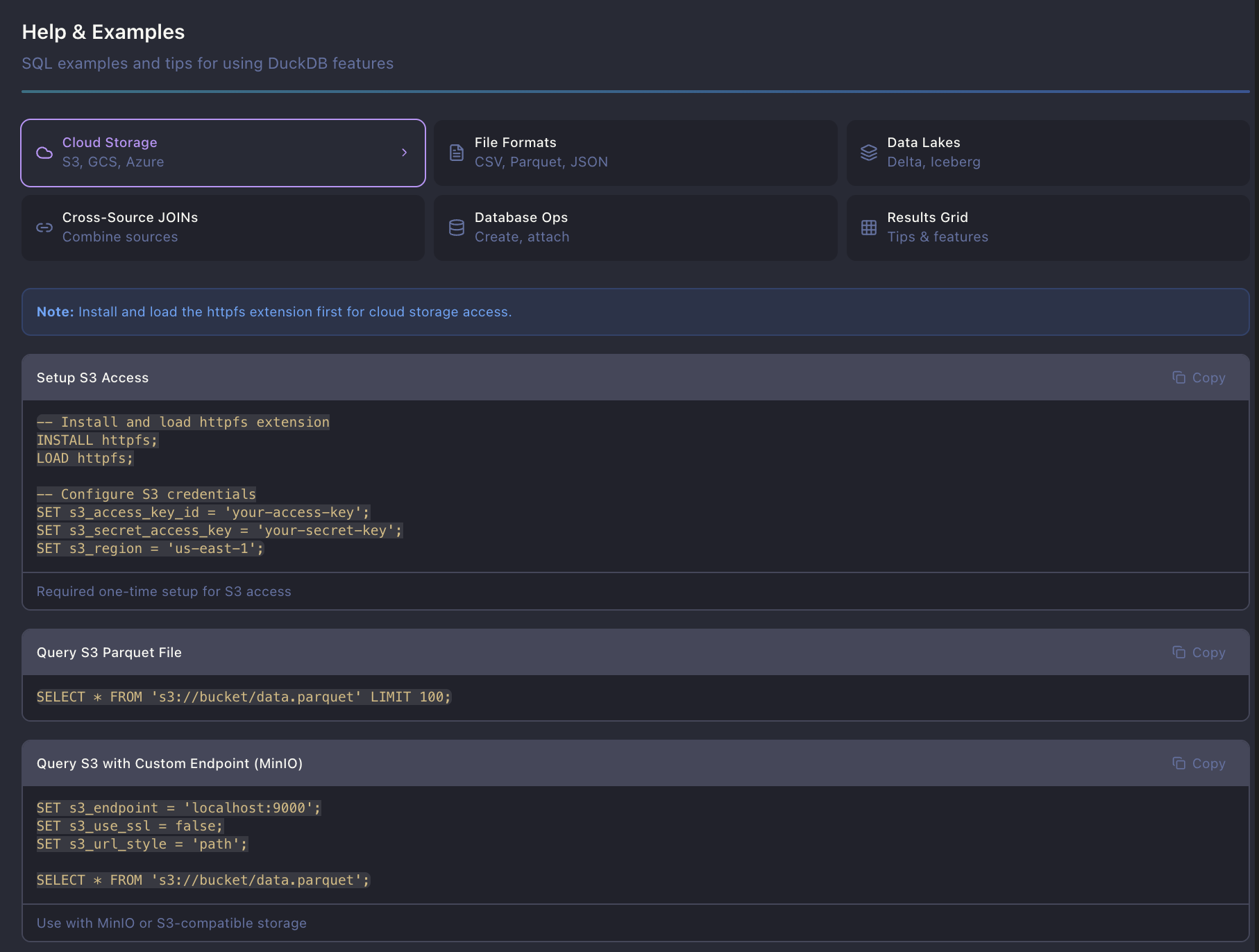This screenshot has height=952, width=1259.
Task: Click the SET s3_use_ssl line
Action: 130,826
